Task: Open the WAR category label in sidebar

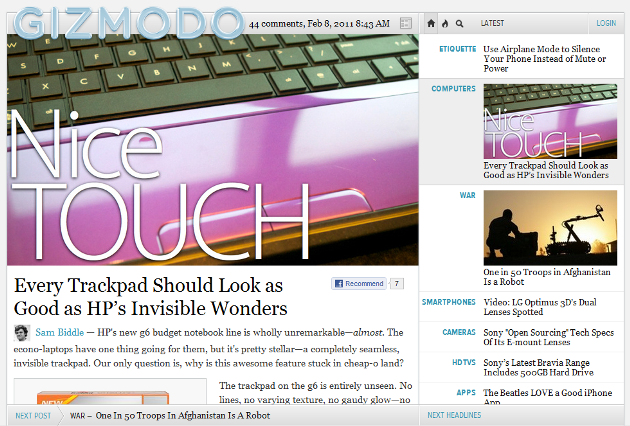Action: 467,195
